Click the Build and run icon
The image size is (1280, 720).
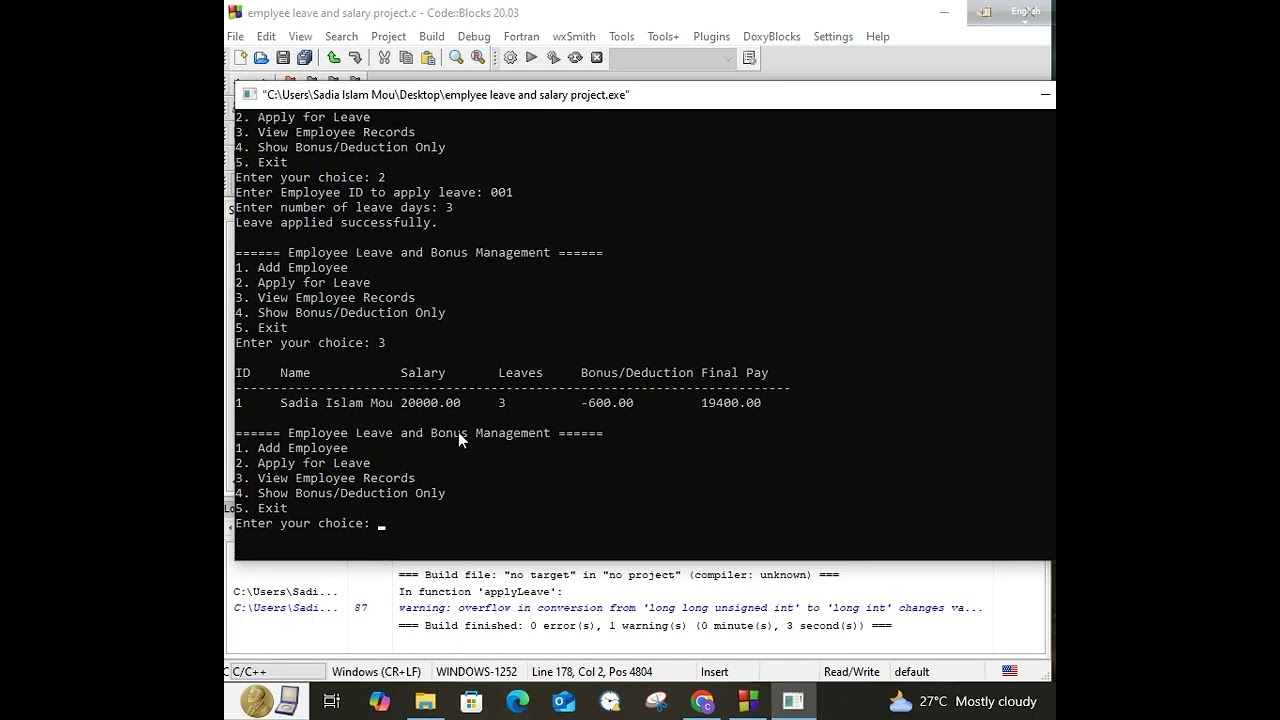[553, 58]
